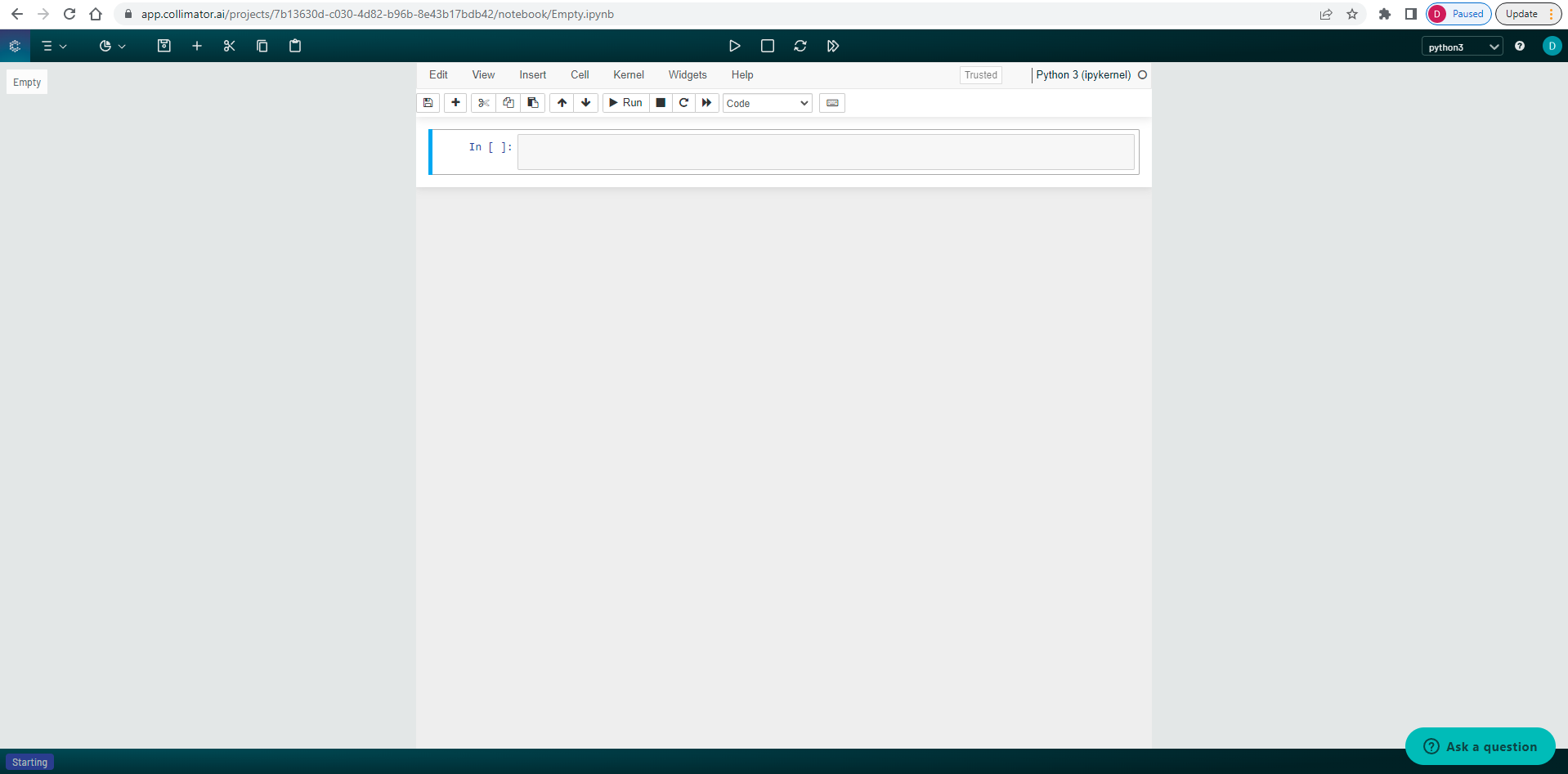Start the simulation with the play icon
This screenshot has height=774, width=1568.
tap(734, 46)
